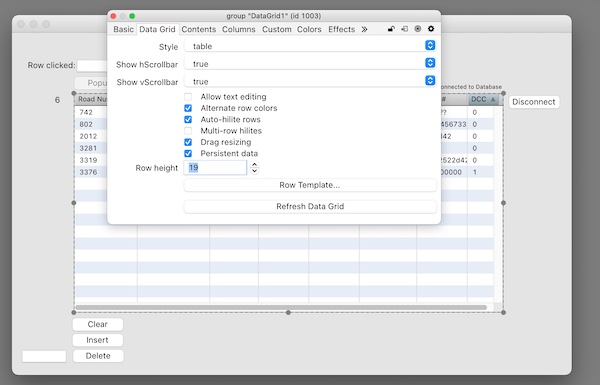Click the Row clicked text field

pos(92,65)
